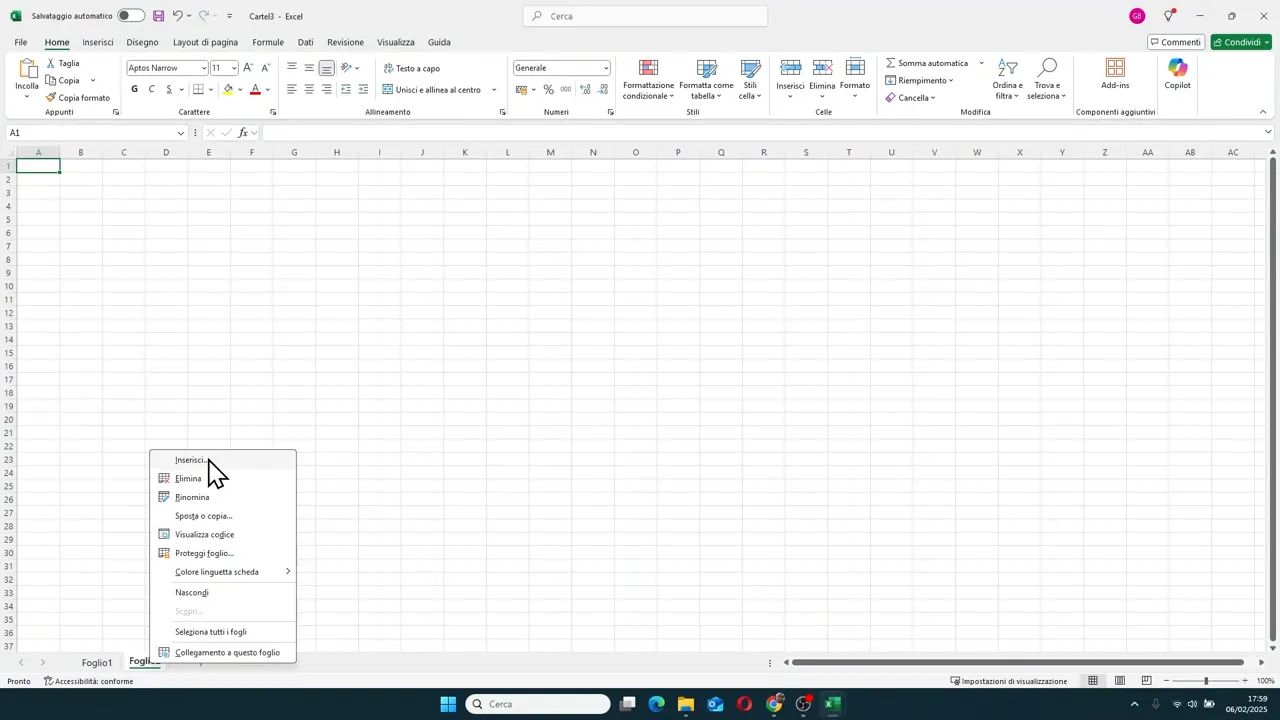This screenshot has width=1280, height=720.
Task: Click the decrease indent icon
Action: point(346,89)
